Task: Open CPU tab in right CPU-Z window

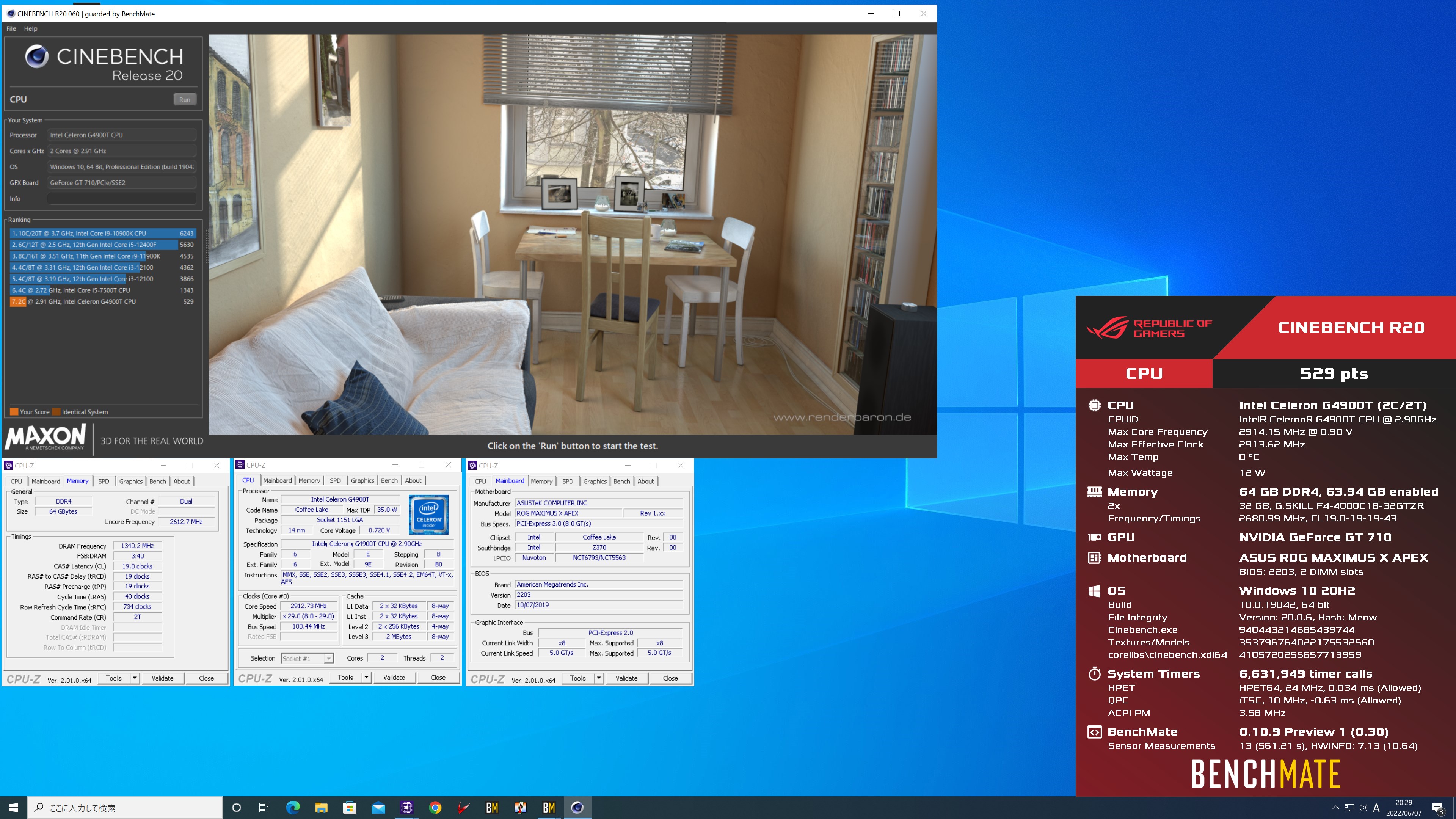Action: tap(480, 482)
